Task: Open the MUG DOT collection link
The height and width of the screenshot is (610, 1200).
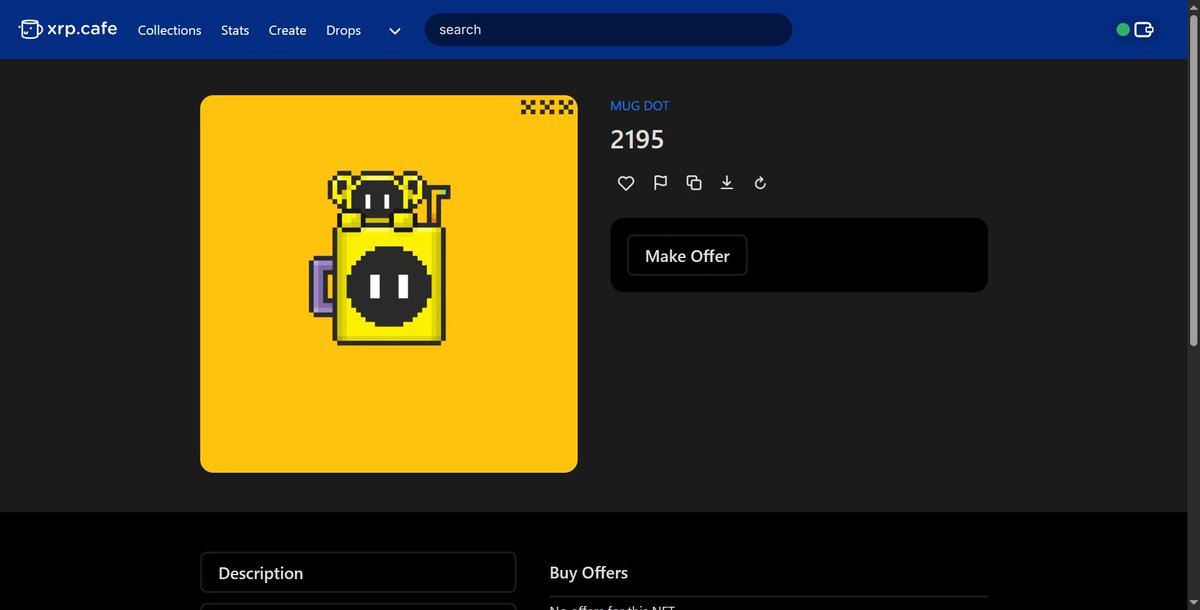Action: [640, 105]
